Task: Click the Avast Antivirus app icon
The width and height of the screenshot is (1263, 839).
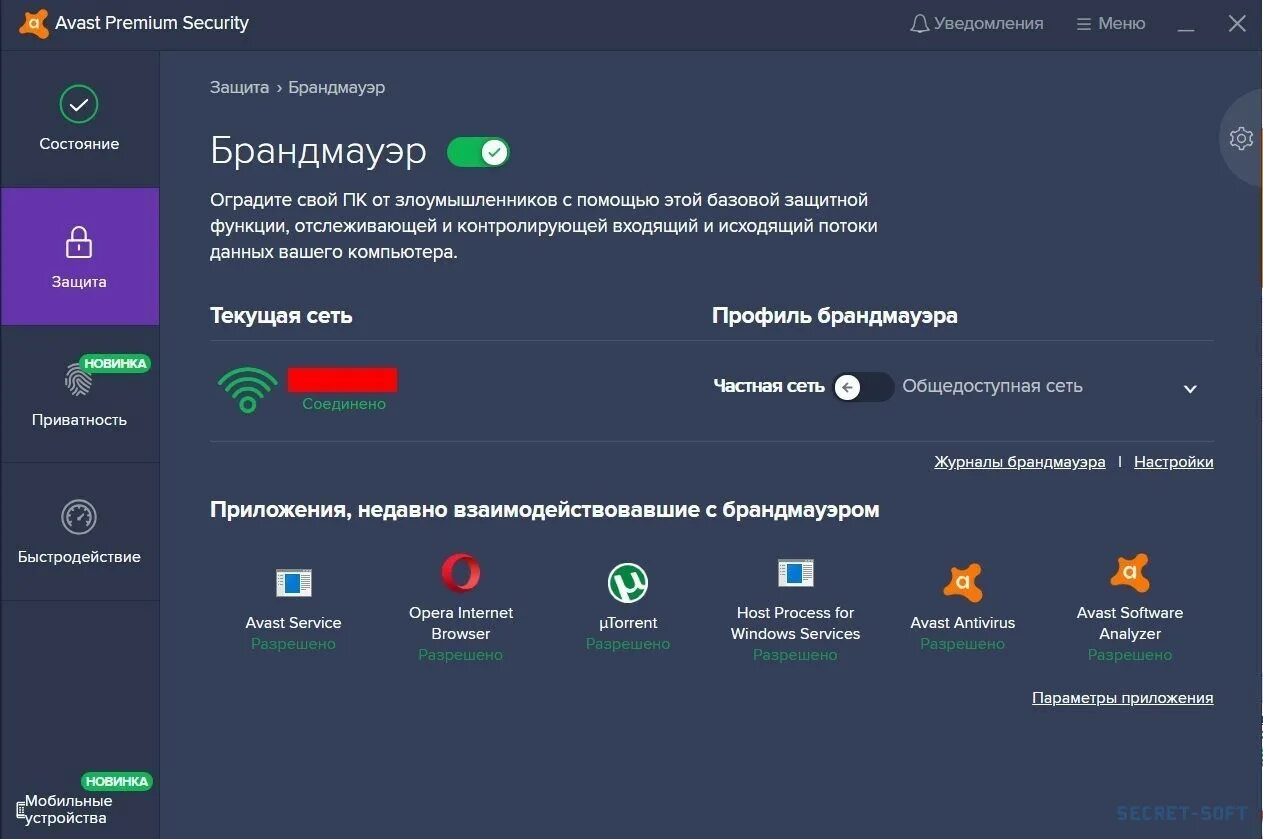Action: tap(963, 583)
